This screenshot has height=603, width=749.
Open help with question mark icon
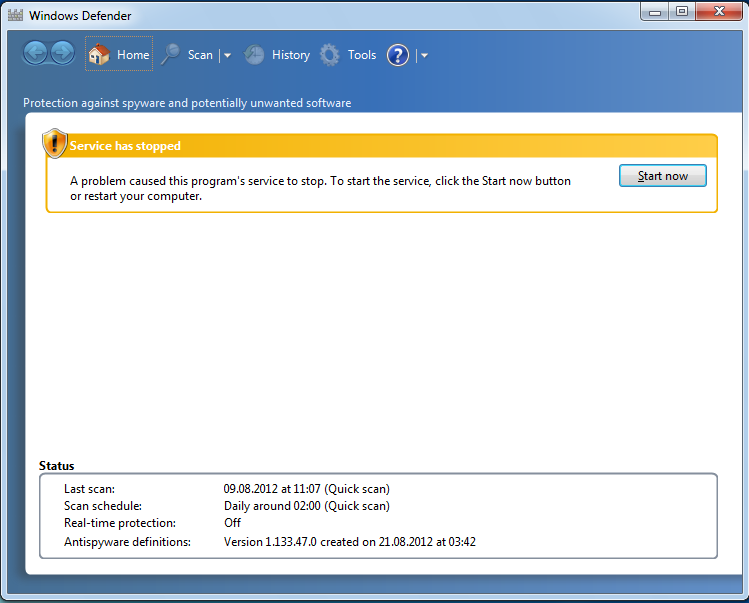tap(398, 55)
